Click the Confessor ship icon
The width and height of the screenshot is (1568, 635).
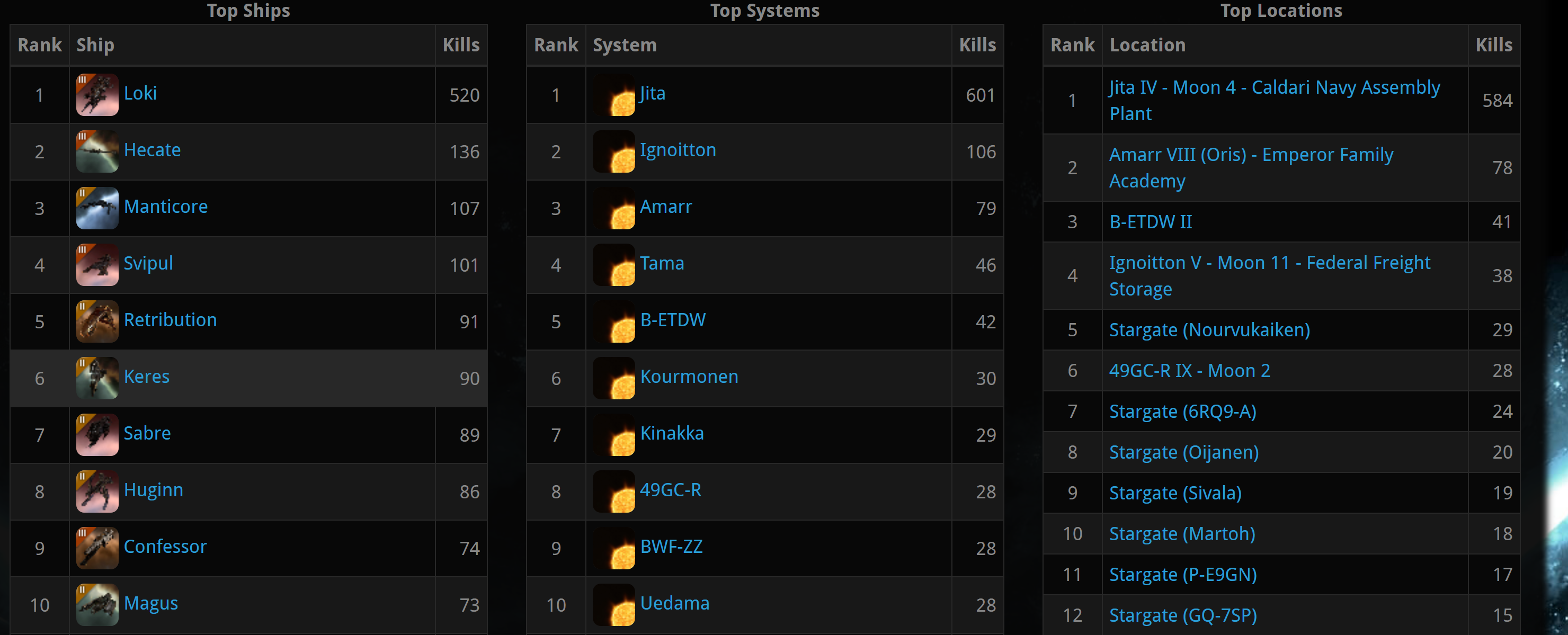[x=97, y=547]
